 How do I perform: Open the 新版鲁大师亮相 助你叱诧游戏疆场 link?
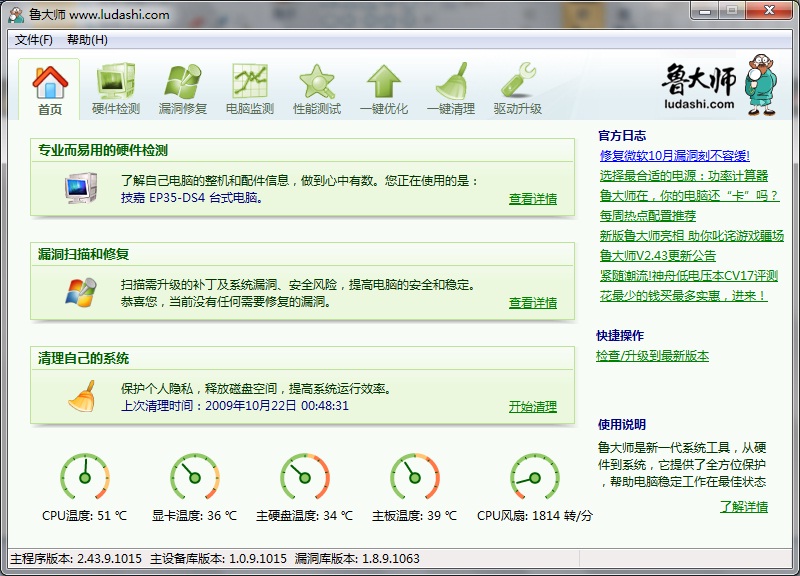click(692, 235)
